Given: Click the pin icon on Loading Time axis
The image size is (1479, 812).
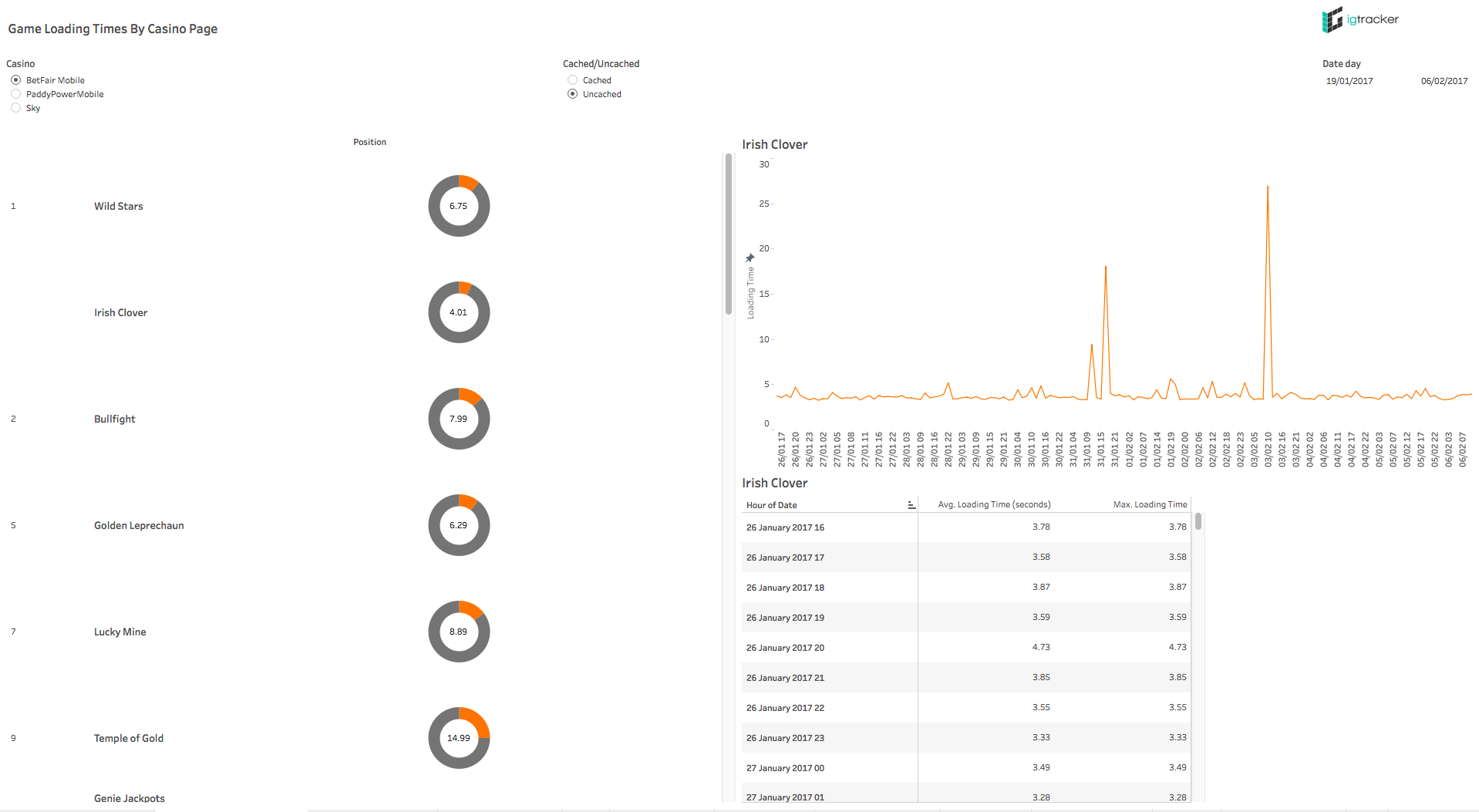Looking at the screenshot, I should [x=750, y=258].
